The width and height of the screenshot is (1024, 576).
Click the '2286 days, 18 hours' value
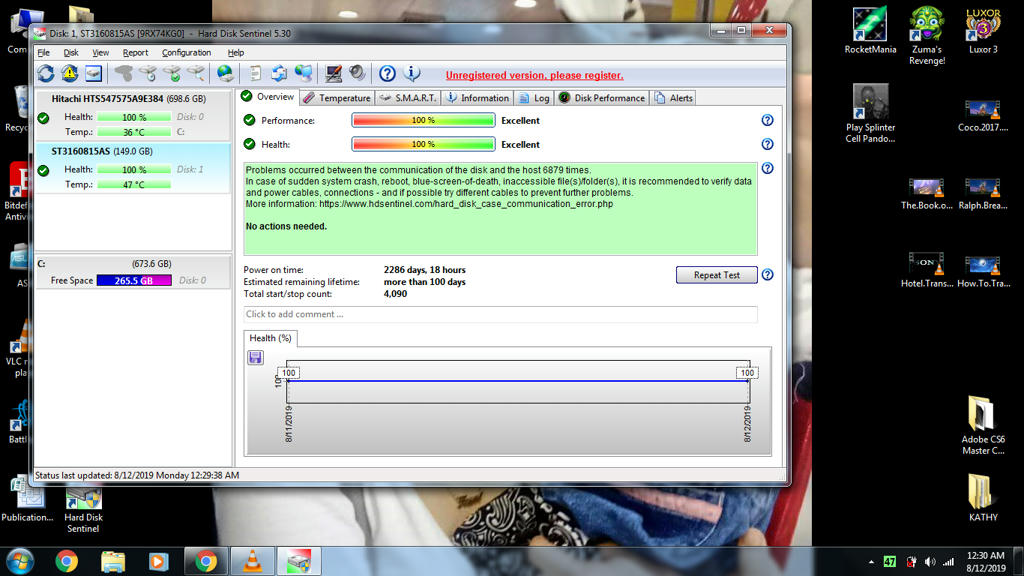(424, 270)
